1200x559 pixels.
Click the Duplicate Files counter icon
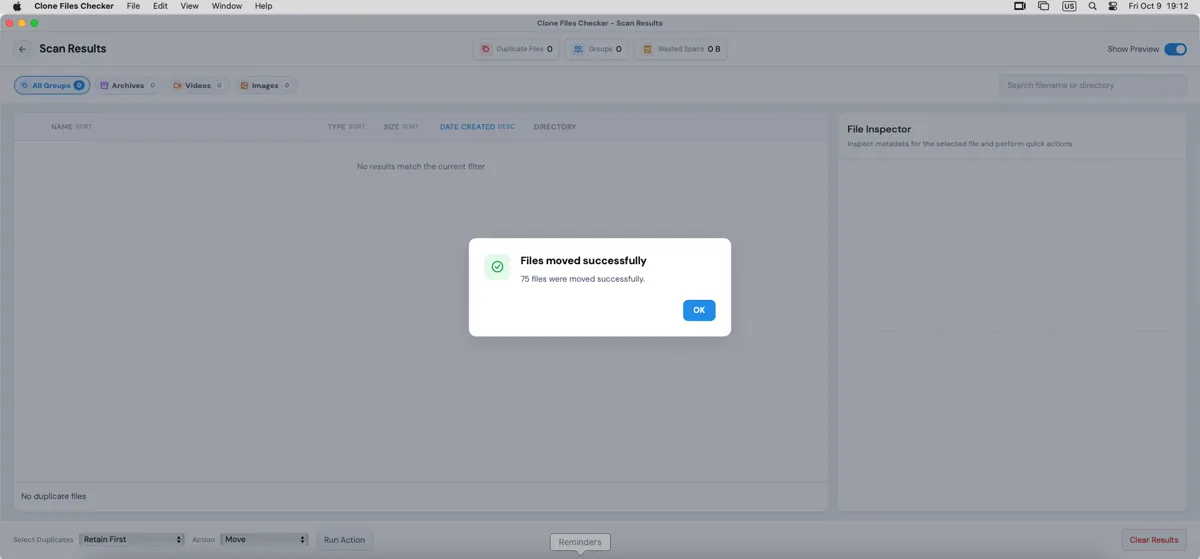486,49
